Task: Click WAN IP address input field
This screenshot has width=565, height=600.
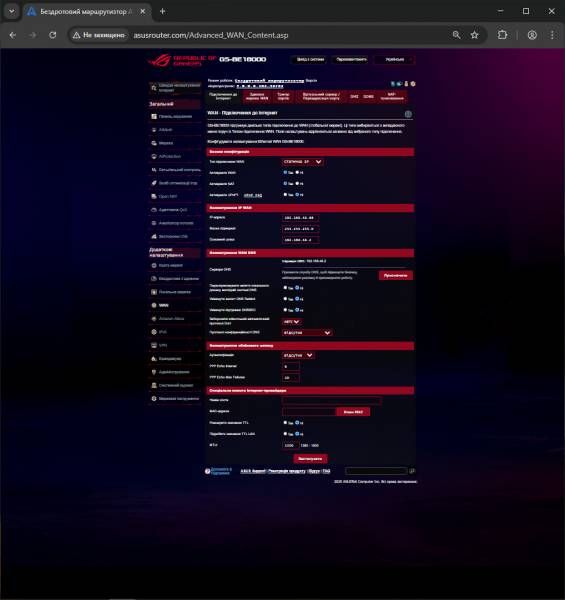Action: [301, 218]
